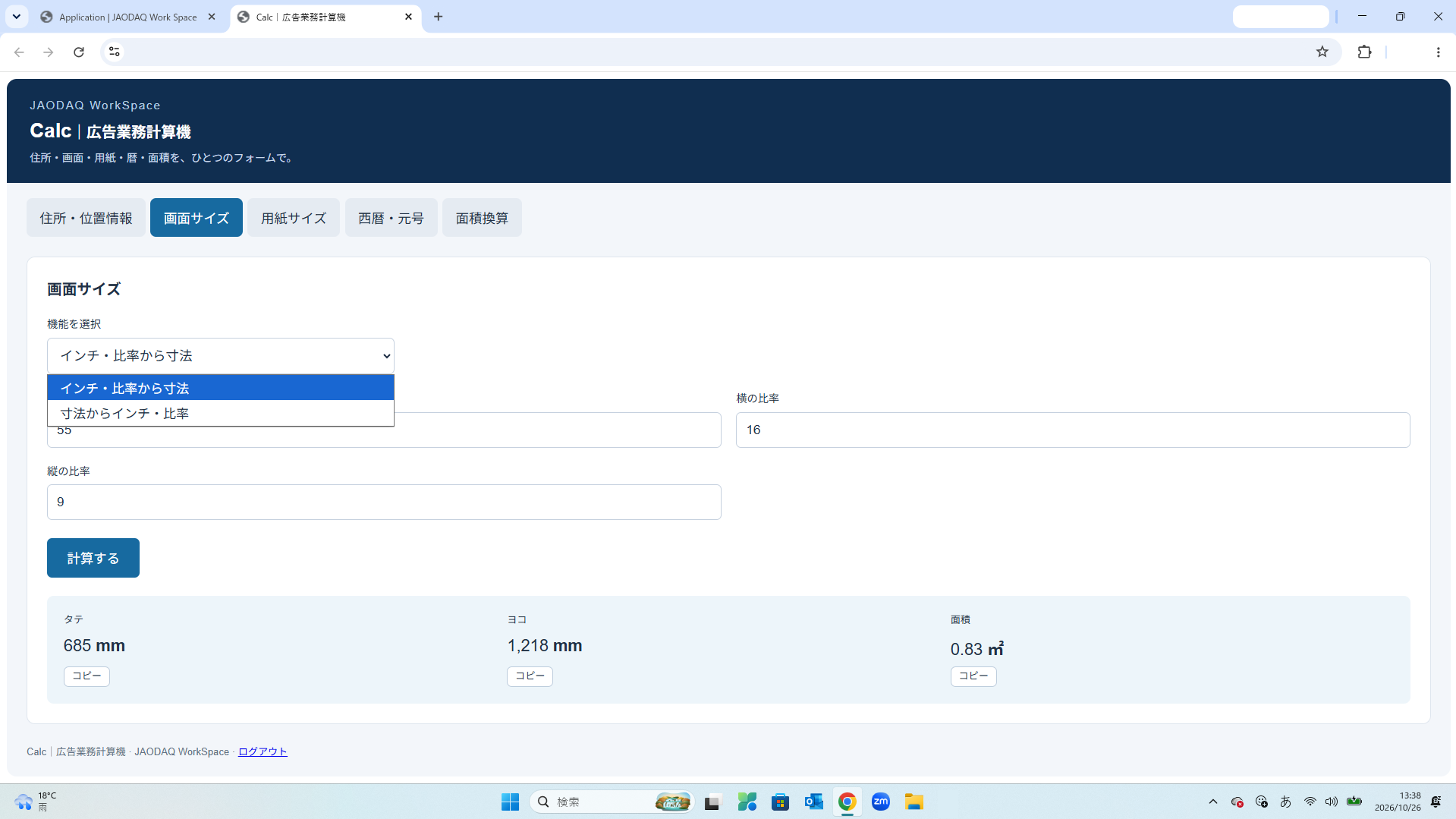1456x819 pixels.
Task: Open the tab search chevron
Action: coord(16,17)
